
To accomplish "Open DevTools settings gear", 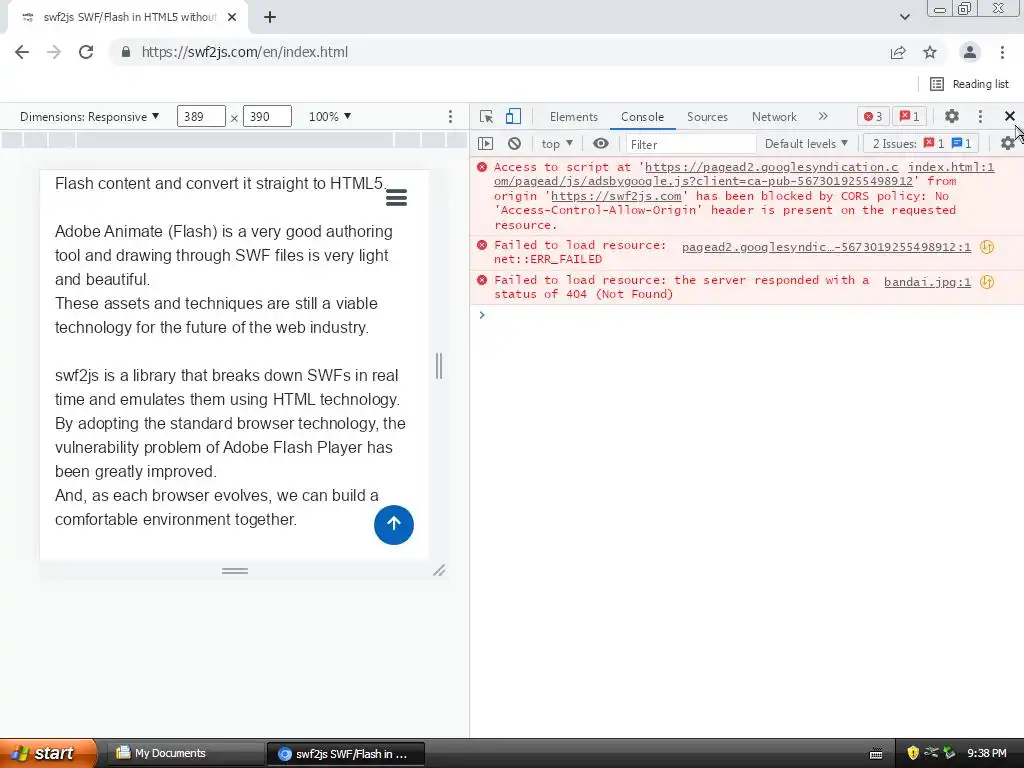I will (952, 116).
